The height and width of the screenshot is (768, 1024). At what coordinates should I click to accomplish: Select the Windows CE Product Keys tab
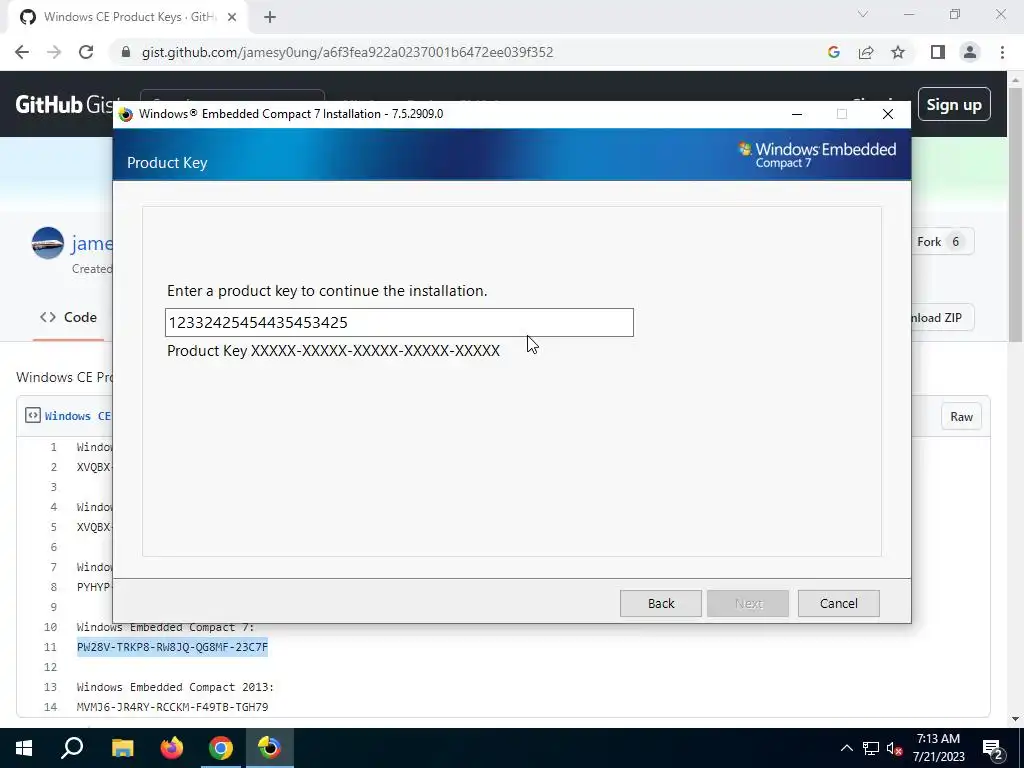[x=128, y=17]
